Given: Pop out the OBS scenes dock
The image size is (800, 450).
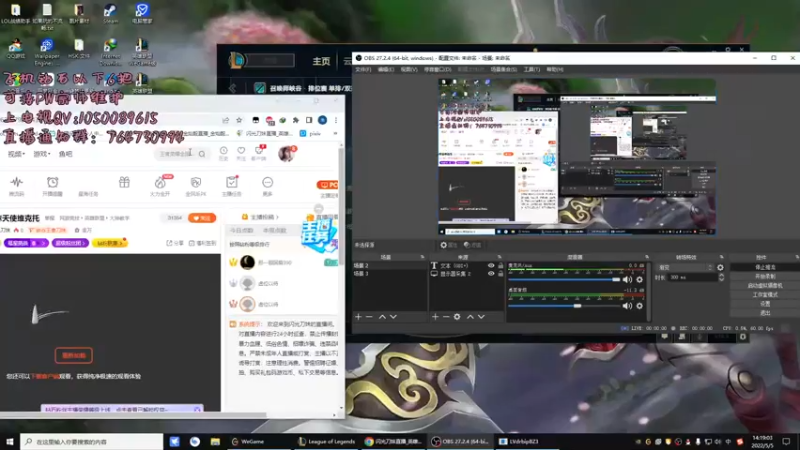Looking at the screenshot, I should tap(422, 257).
